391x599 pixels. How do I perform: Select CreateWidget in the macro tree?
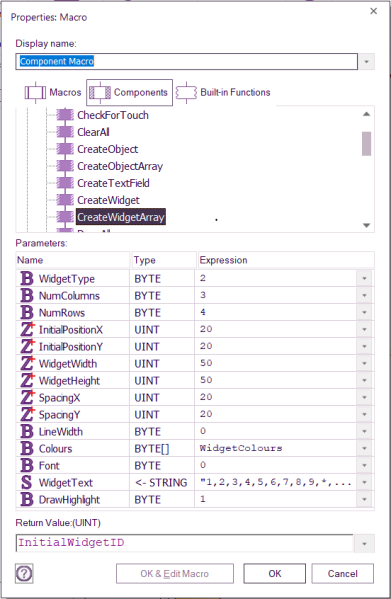pyautogui.click(x=108, y=200)
